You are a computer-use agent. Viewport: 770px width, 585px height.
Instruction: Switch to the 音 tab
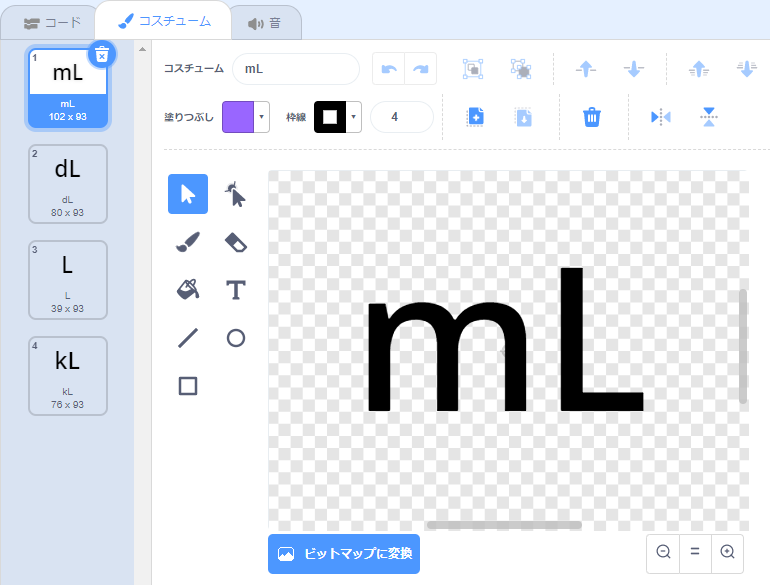[x=265, y=22]
